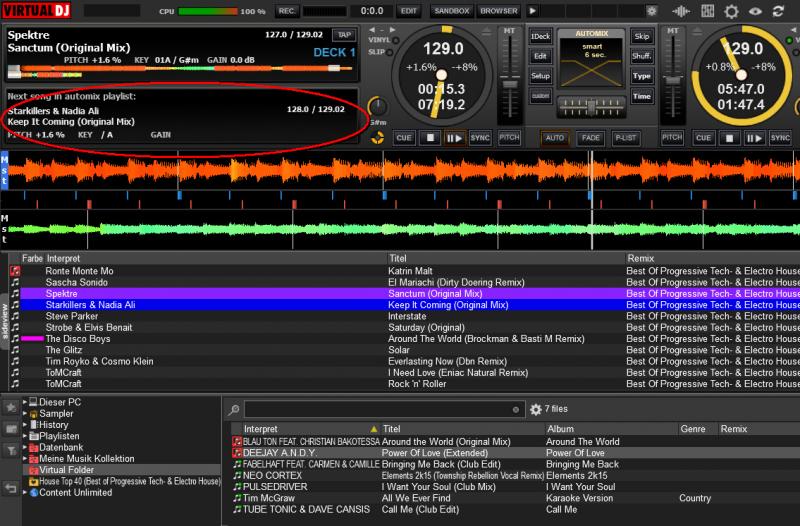The image size is (800, 526).
Task: Click the CUE button on deck 1
Action: click(x=404, y=138)
